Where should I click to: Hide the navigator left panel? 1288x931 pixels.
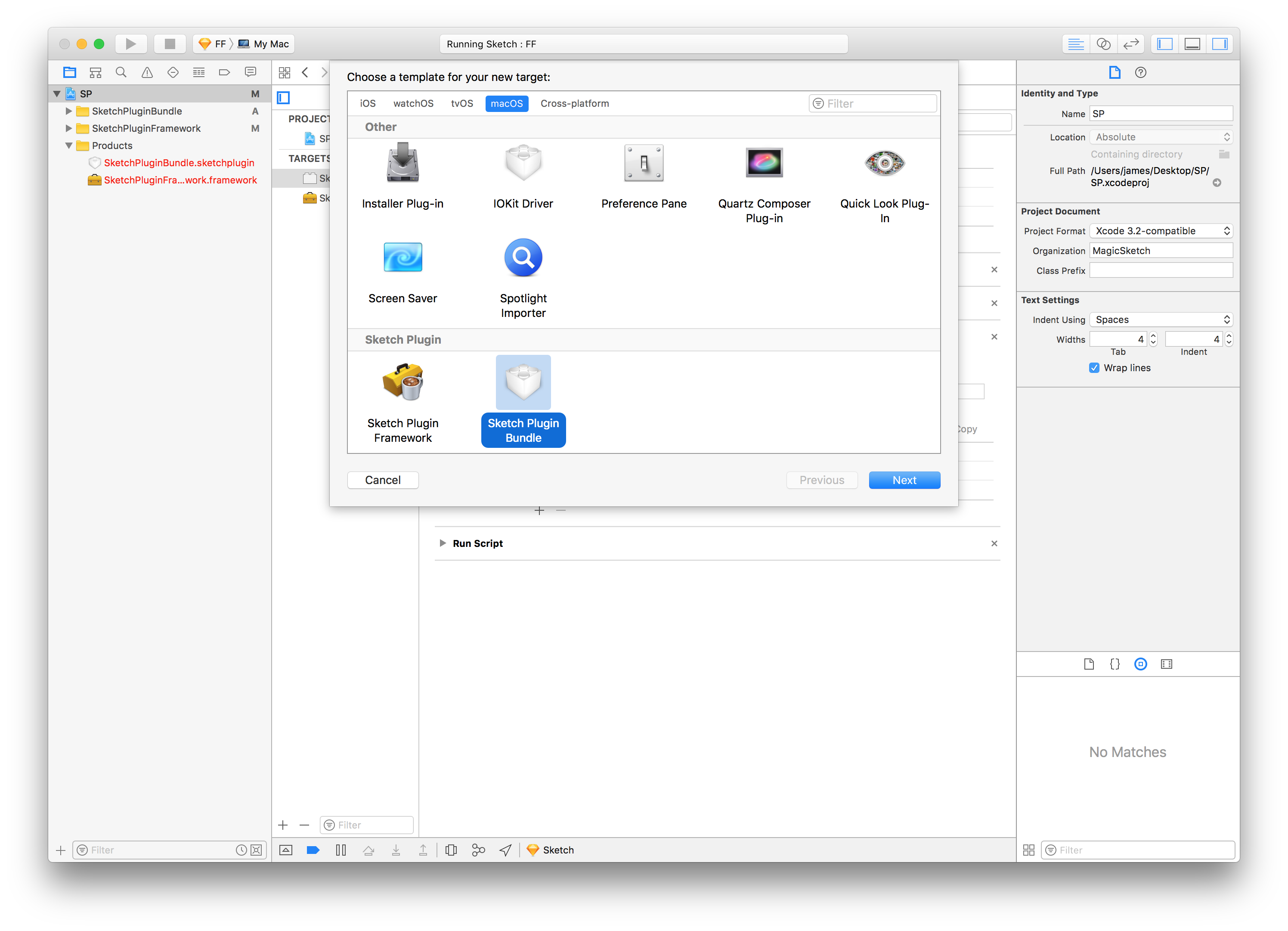point(1165,44)
